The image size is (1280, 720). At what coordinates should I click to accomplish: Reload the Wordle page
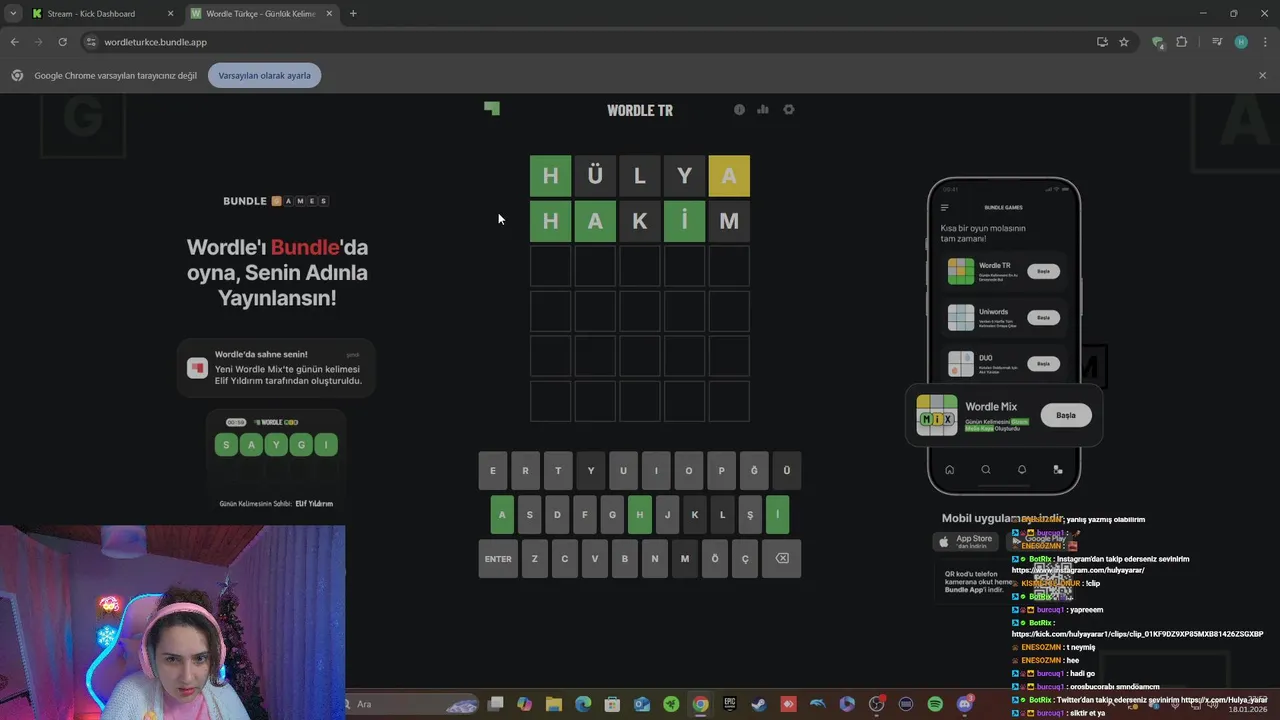[x=62, y=42]
